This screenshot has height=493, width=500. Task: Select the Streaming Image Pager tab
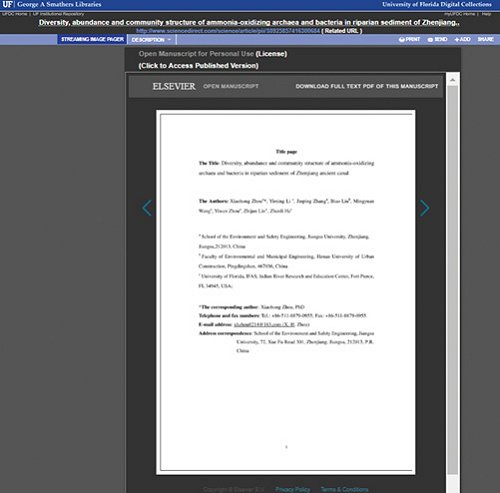[92, 39]
